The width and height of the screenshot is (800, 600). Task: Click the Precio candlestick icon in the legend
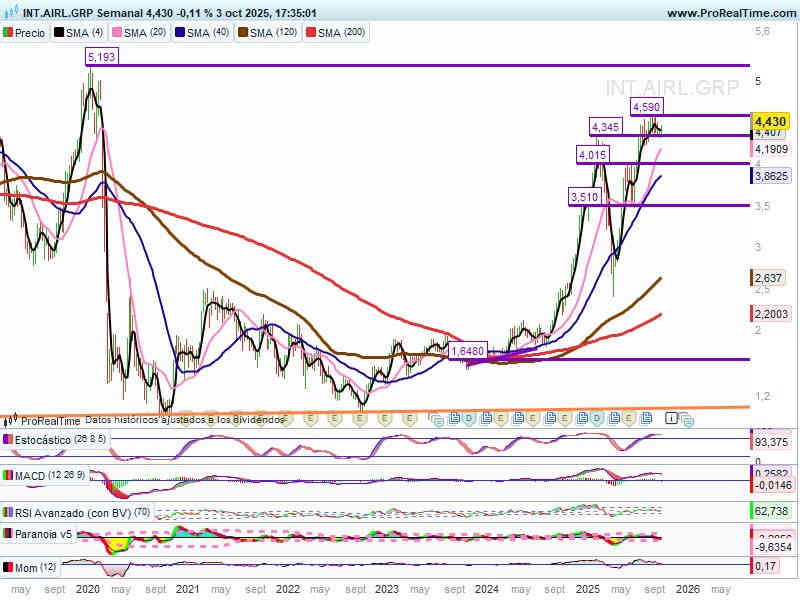9,33
